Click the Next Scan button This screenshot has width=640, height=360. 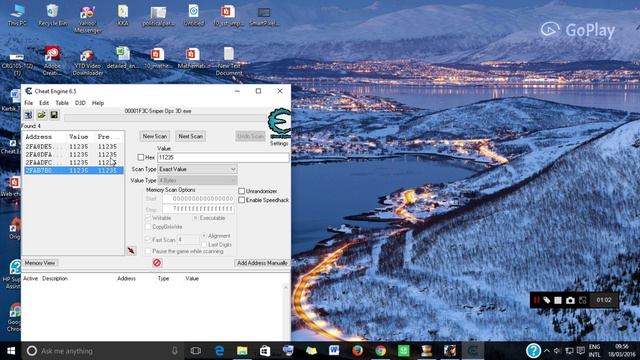click(x=191, y=136)
